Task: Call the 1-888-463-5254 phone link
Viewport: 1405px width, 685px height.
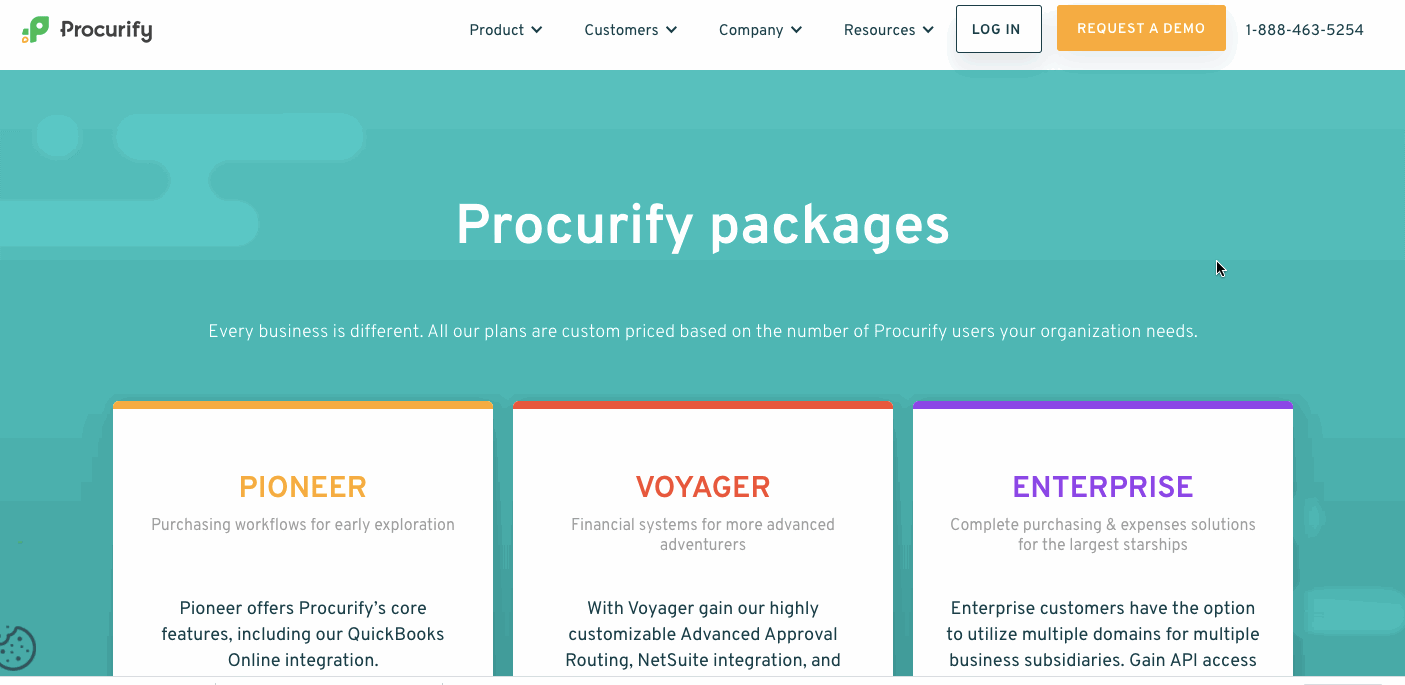Action: coord(1304,30)
